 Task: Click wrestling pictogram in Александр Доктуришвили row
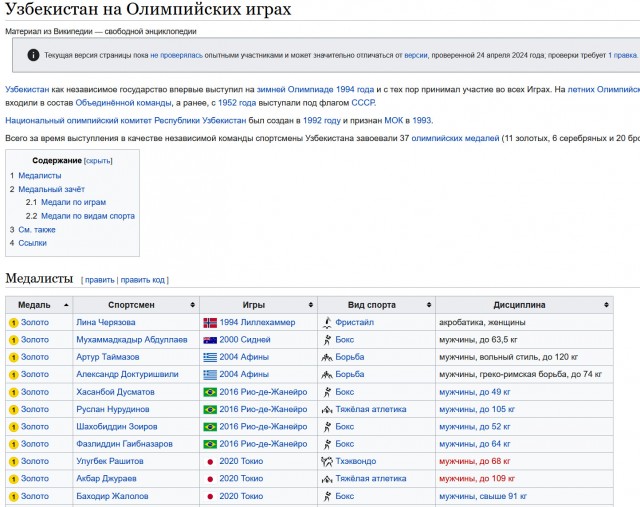[327, 375]
